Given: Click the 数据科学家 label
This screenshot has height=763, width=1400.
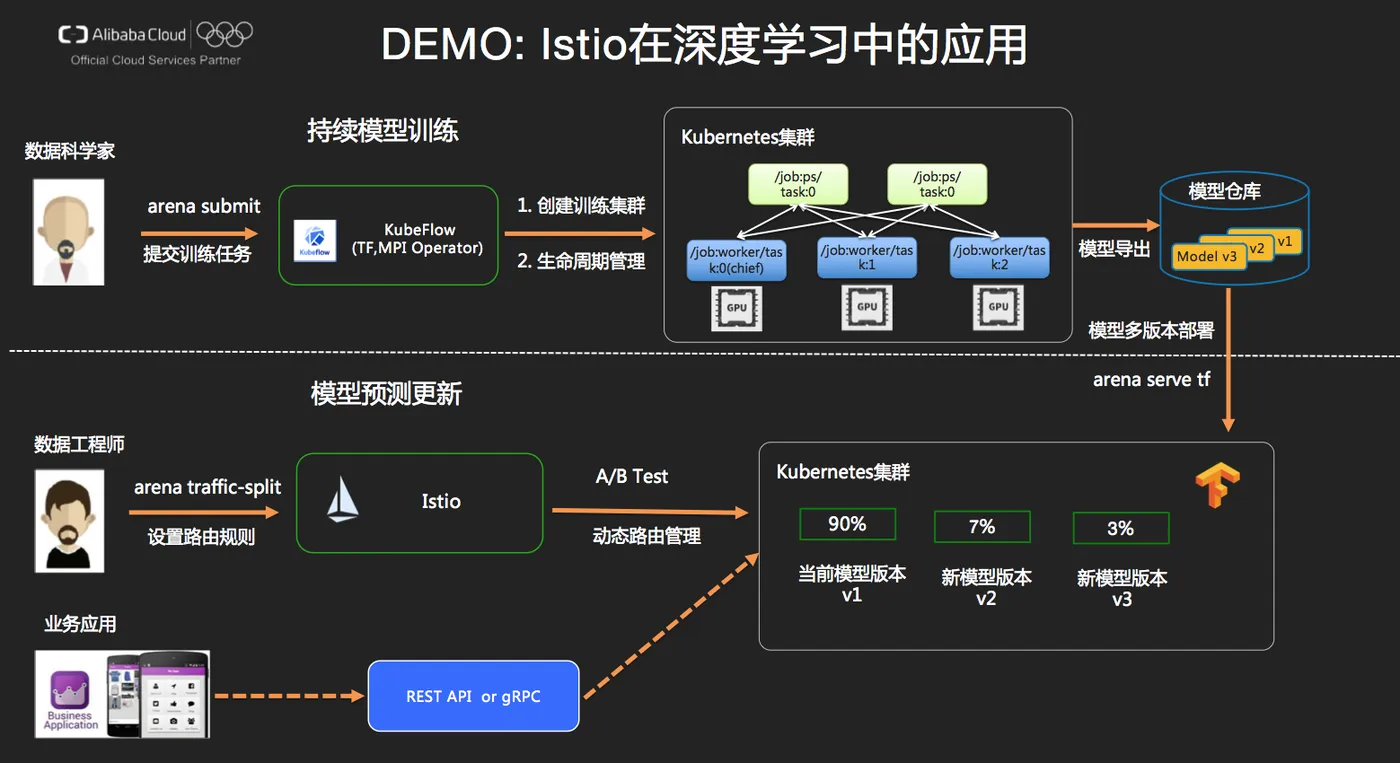Looking at the screenshot, I should (70, 151).
